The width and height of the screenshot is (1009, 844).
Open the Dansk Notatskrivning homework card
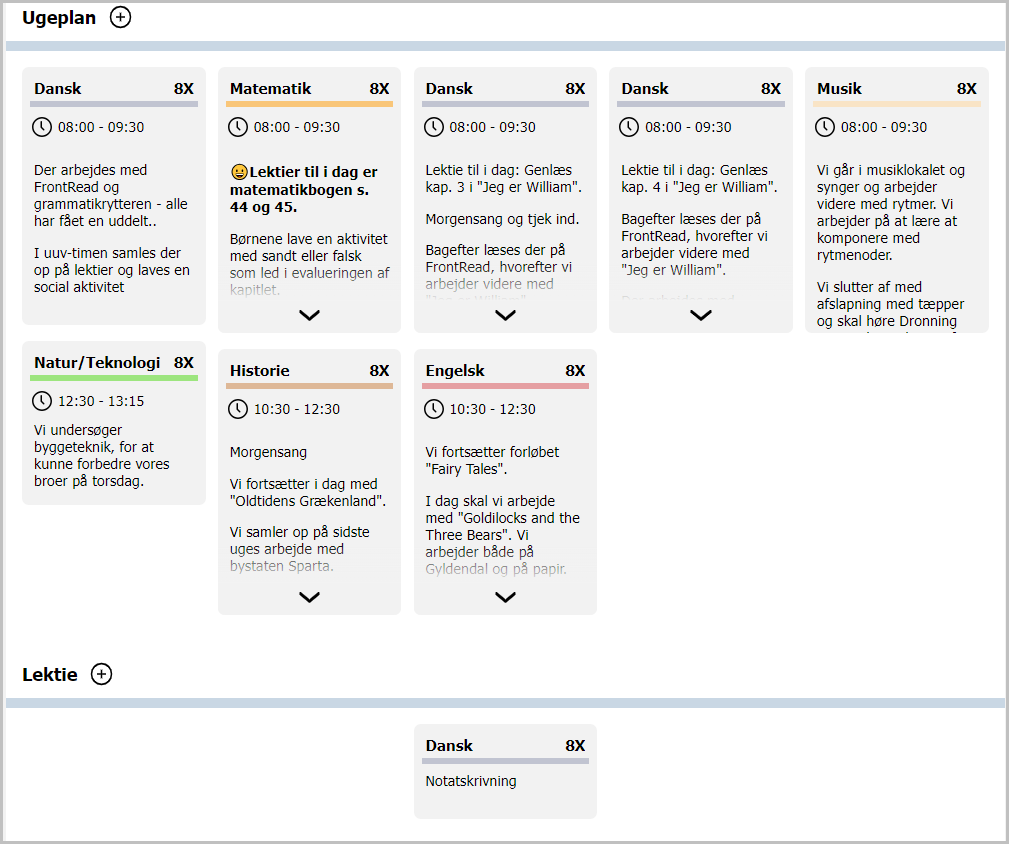coord(505,771)
